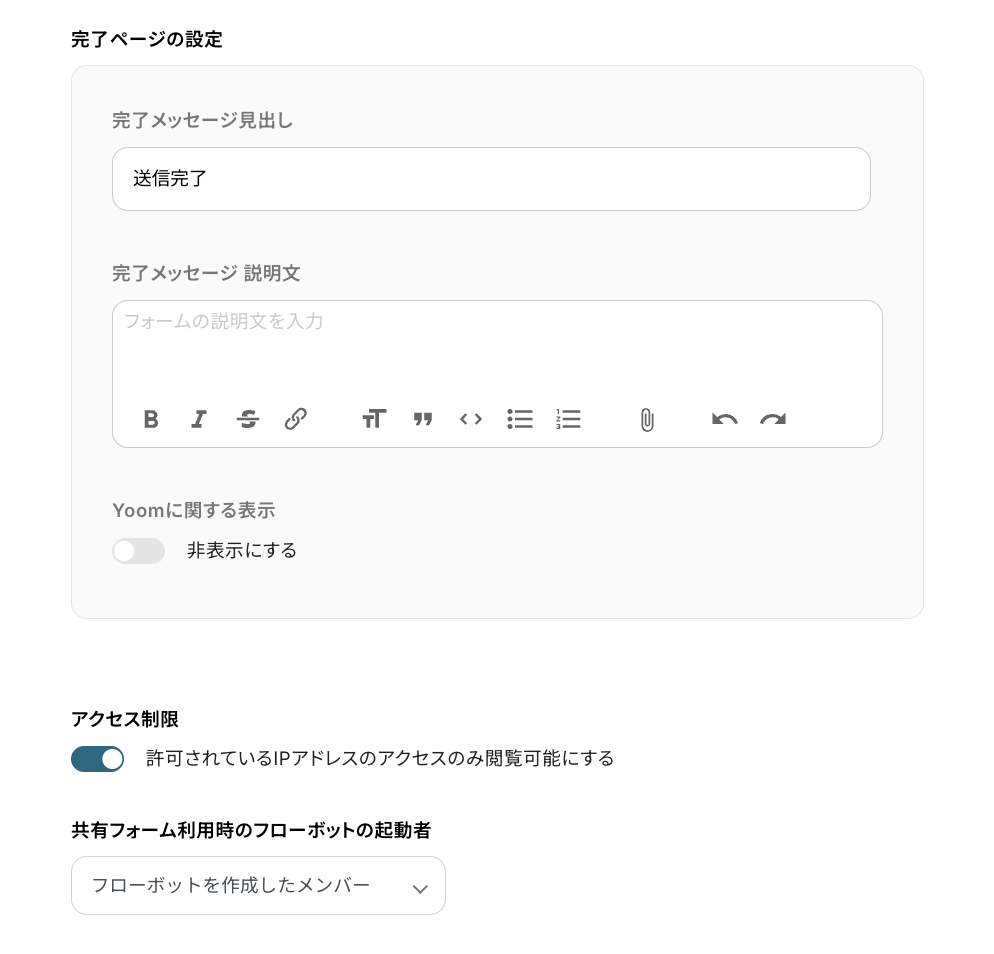Enable the Yoom 非表示にする toggle
Image resolution: width=994 pixels, height=954 pixels.
(x=138, y=551)
